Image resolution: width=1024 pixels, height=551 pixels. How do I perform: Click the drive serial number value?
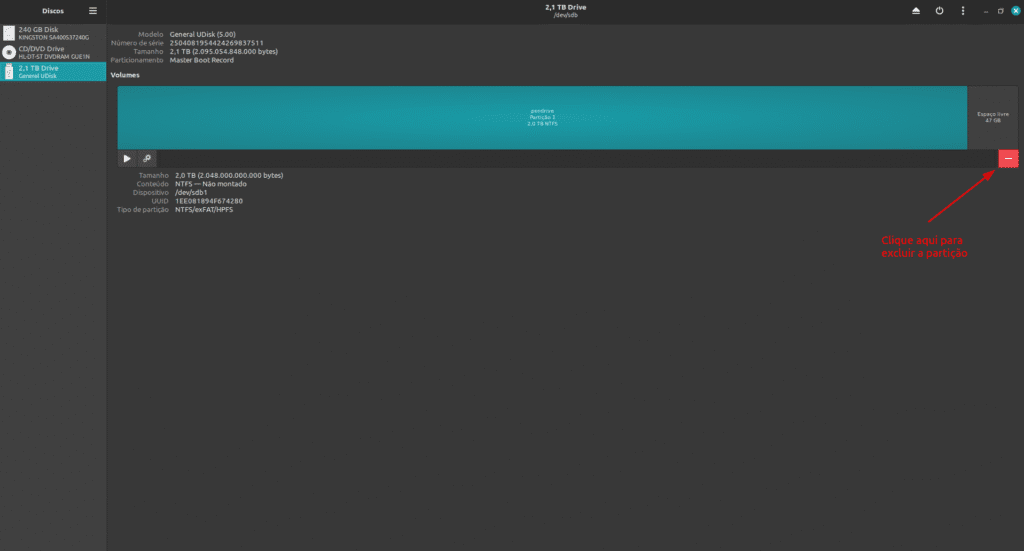pyautogui.click(x=216, y=43)
